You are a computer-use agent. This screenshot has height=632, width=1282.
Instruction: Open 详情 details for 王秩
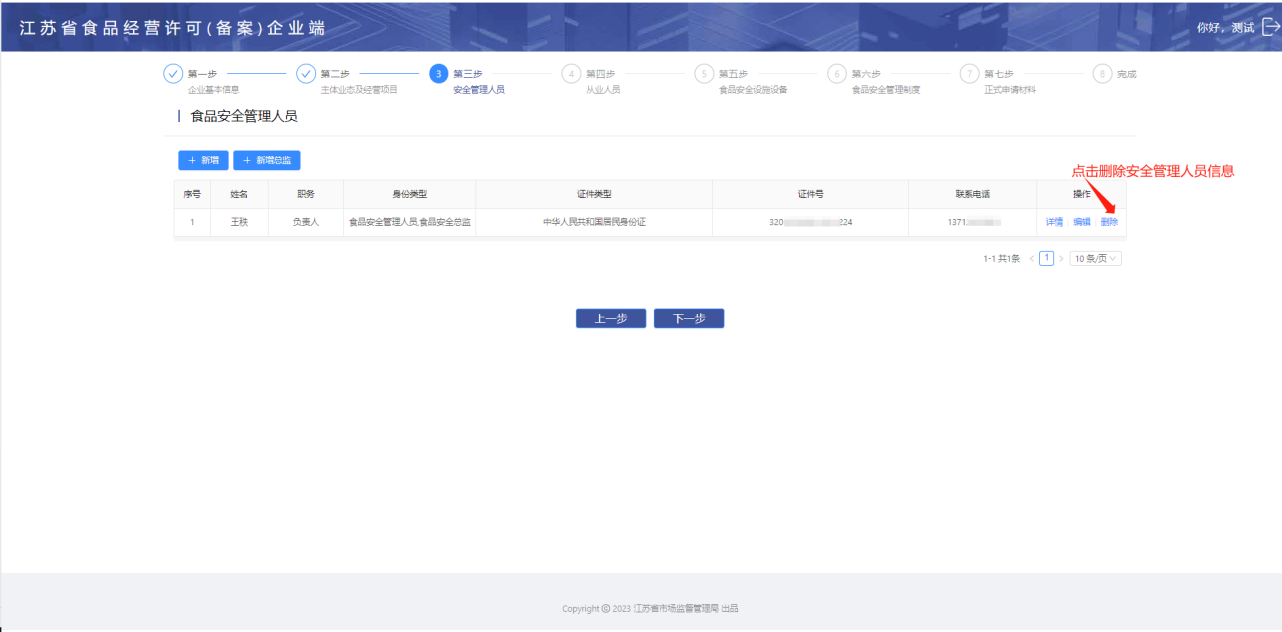(x=1054, y=222)
